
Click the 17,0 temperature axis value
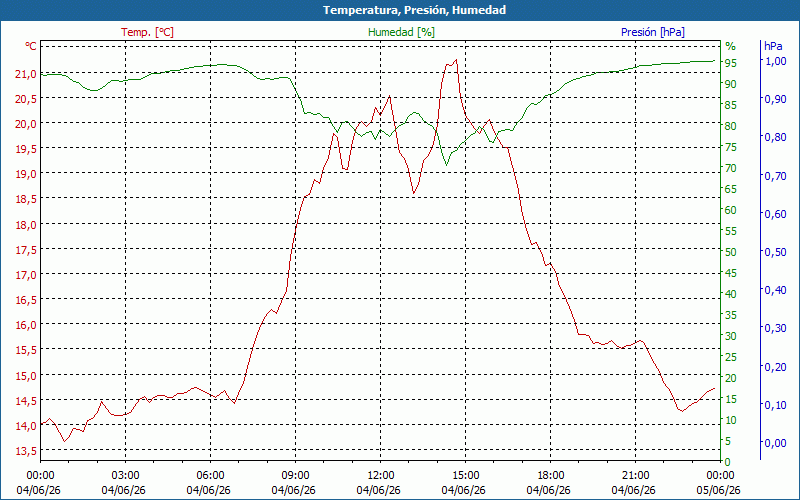26,275
